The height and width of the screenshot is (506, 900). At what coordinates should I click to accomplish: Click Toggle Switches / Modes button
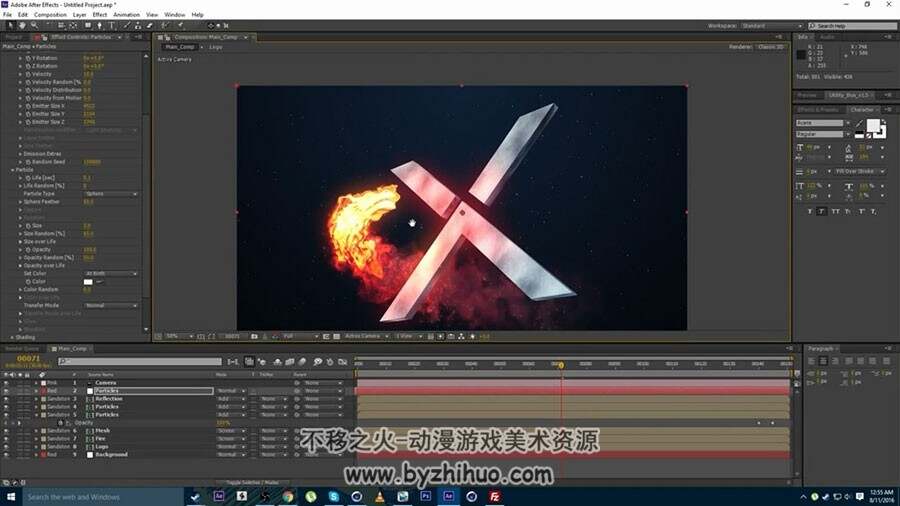(x=253, y=482)
